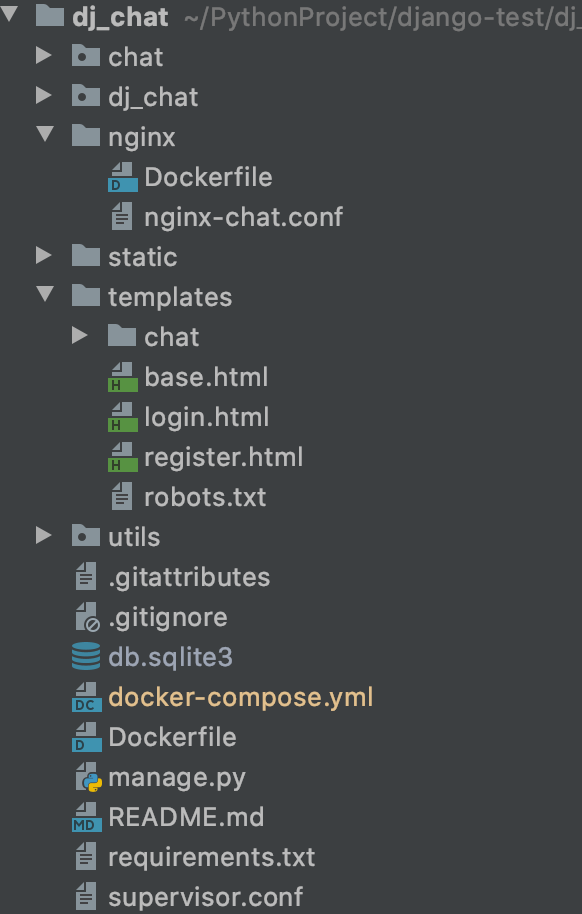Click the Dockerfile icon under nginx folder
This screenshot has width=582, height=914.
coord(122,177)
